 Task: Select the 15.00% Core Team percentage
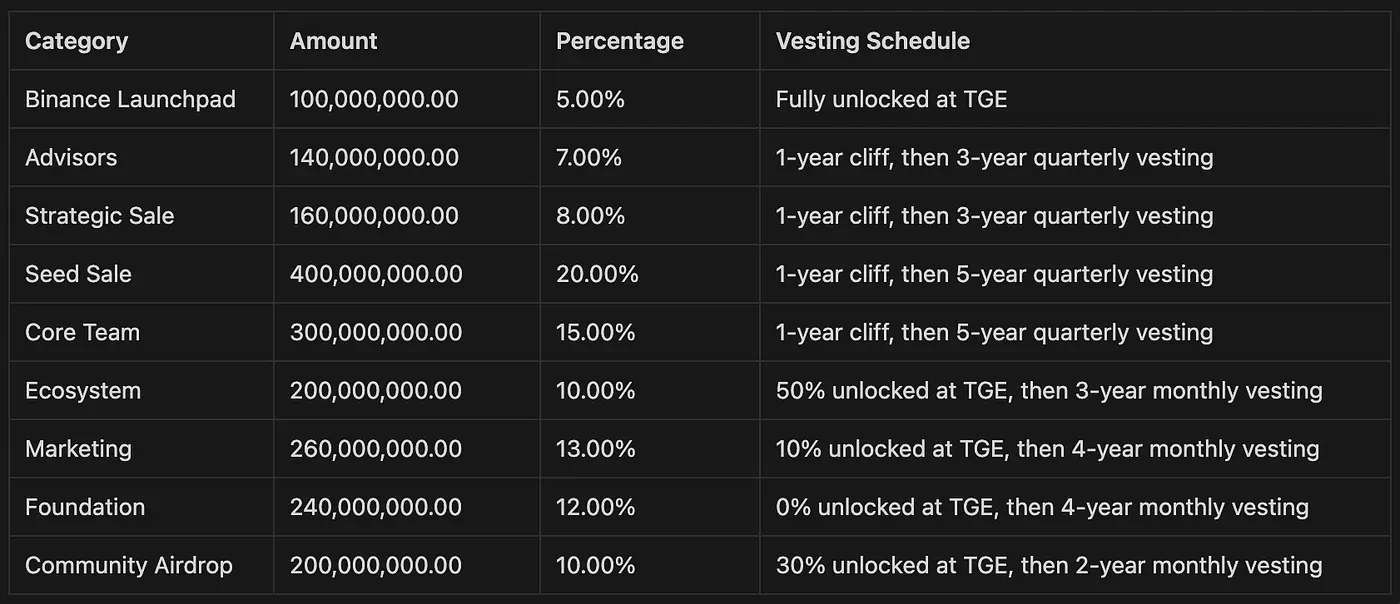[596, 332]
